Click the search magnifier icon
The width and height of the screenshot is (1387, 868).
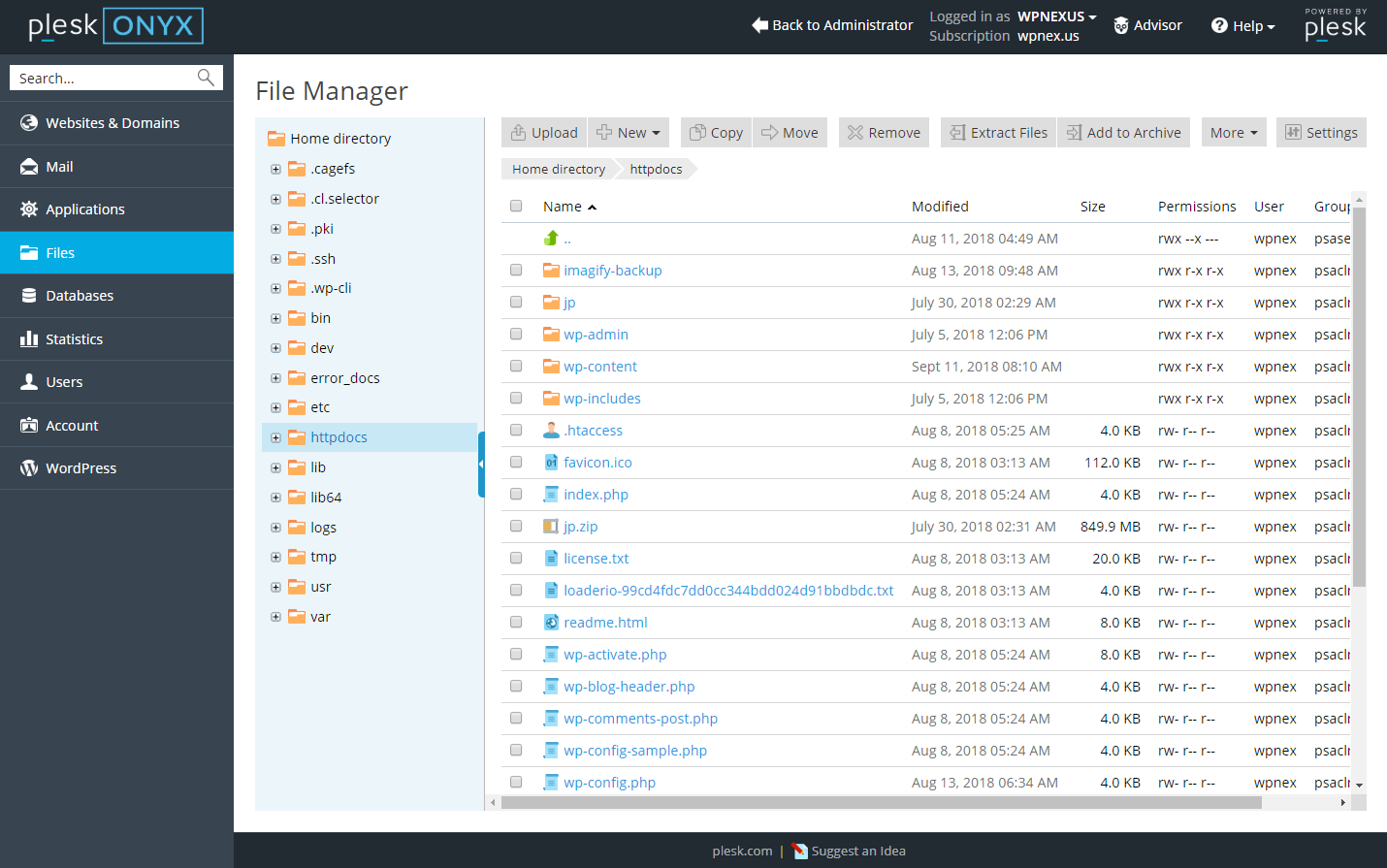coord(206,78)
